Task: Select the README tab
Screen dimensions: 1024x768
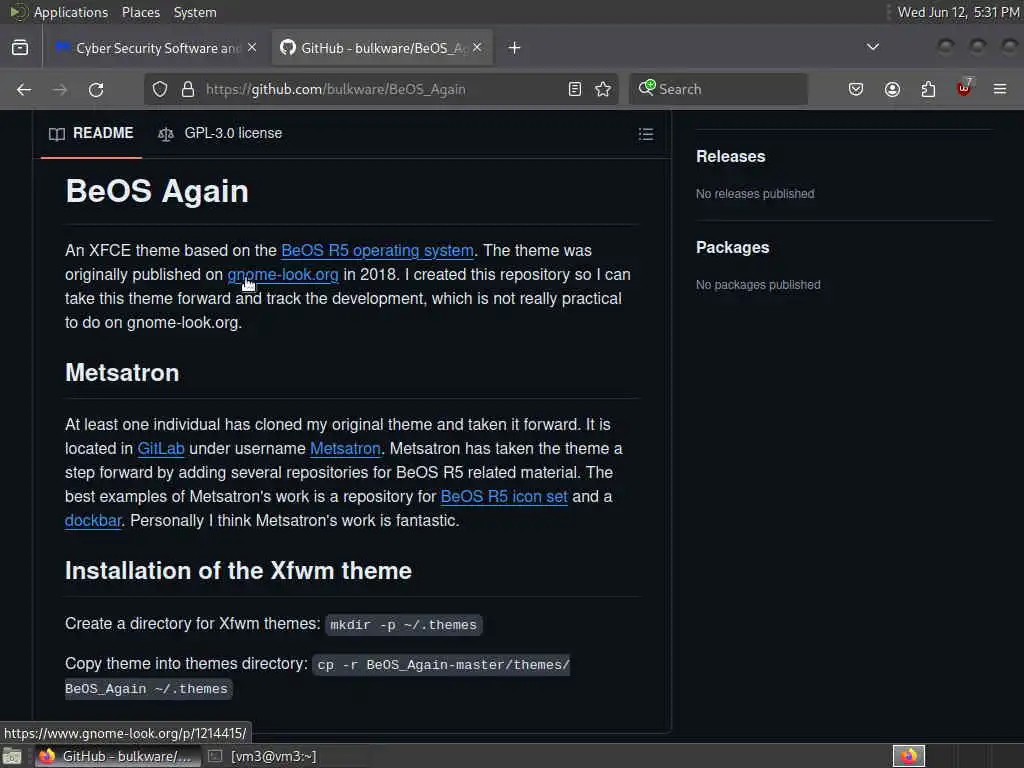Action: [x=91, y=133]
